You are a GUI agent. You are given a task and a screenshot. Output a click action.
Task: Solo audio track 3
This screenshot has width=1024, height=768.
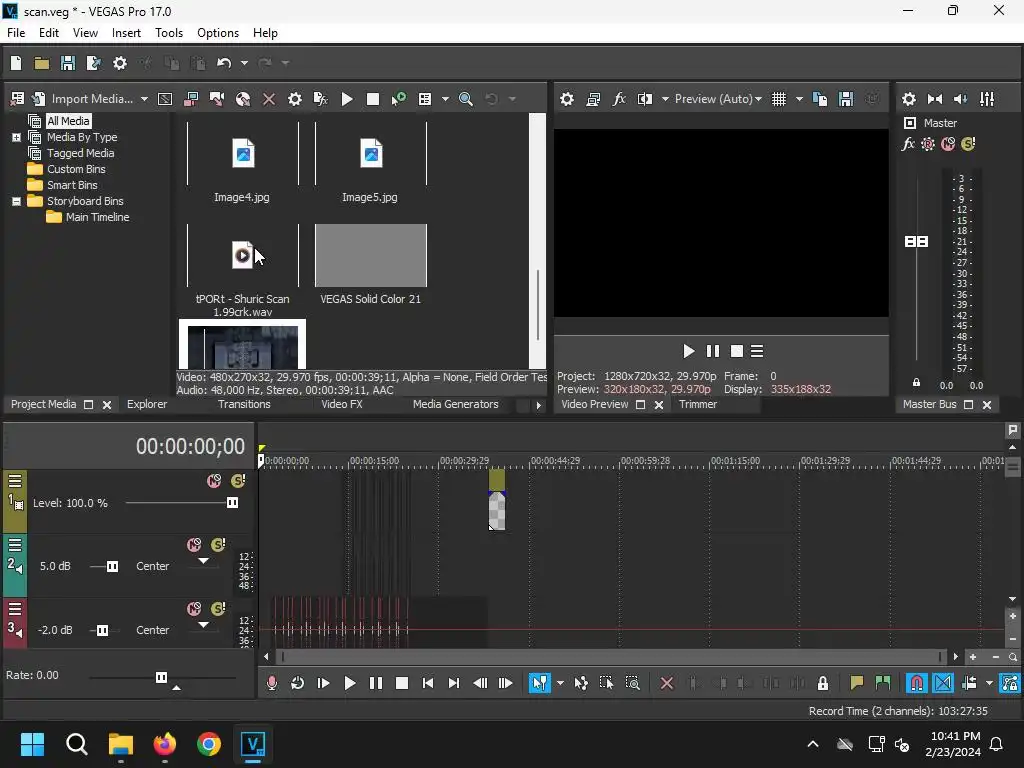218,609
